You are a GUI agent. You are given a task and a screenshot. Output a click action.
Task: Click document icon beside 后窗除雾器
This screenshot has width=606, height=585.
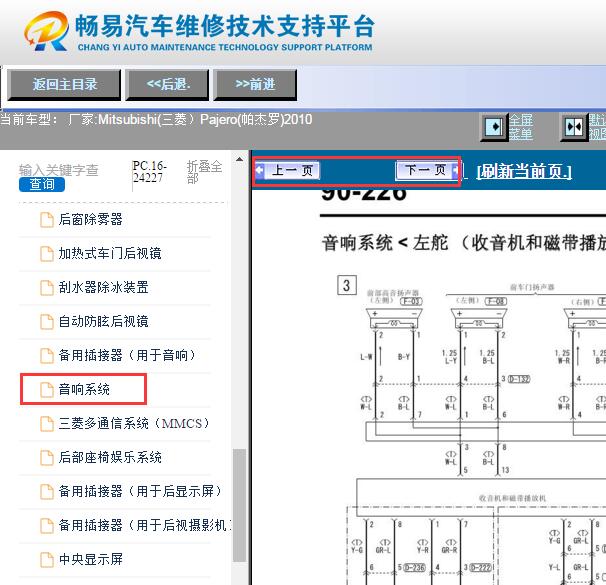47,220
